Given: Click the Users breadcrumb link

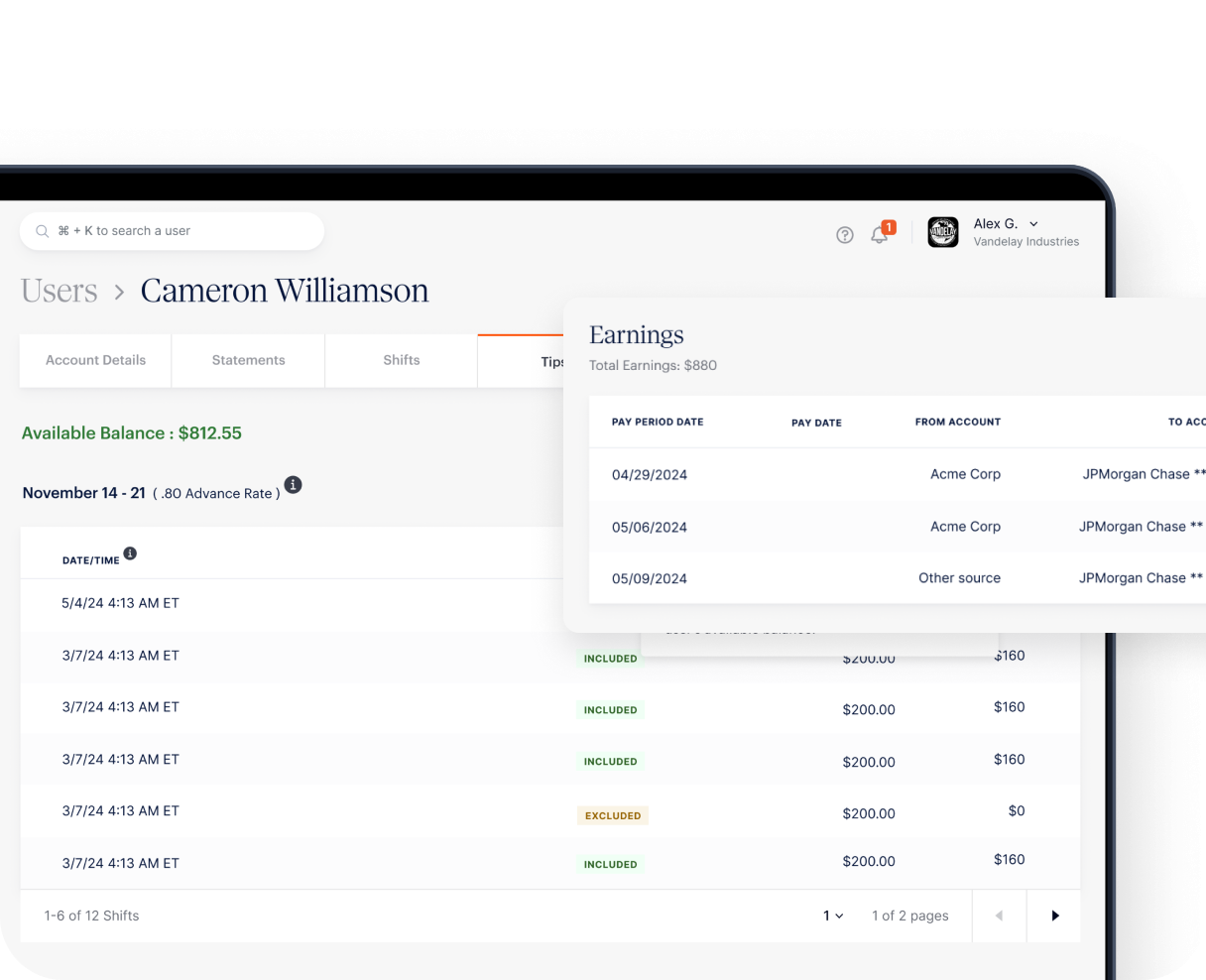Looking at the screenshot, I should [59, 291].
